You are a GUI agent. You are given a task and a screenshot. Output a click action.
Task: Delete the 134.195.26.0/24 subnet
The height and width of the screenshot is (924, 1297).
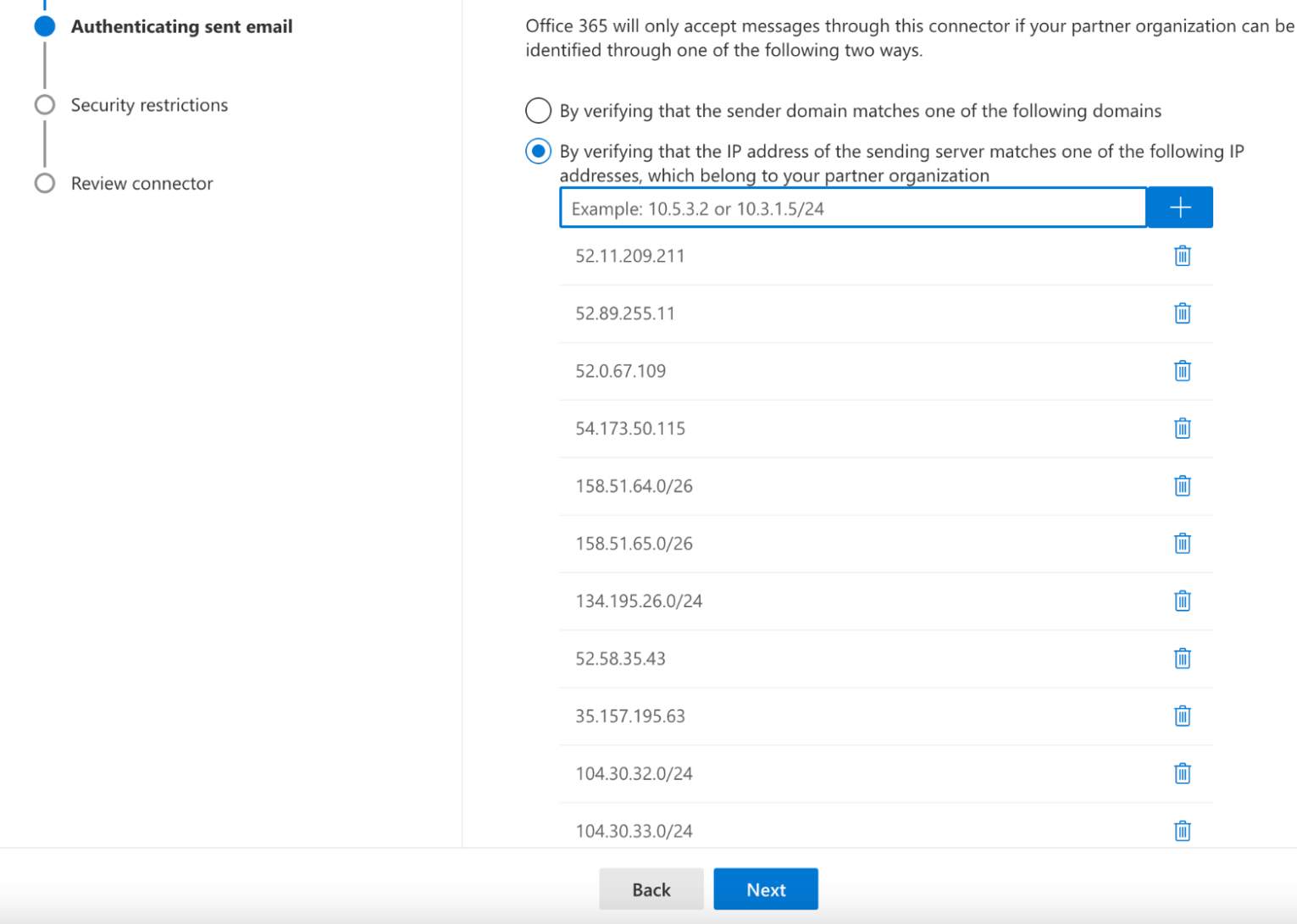pos(1182,600)
